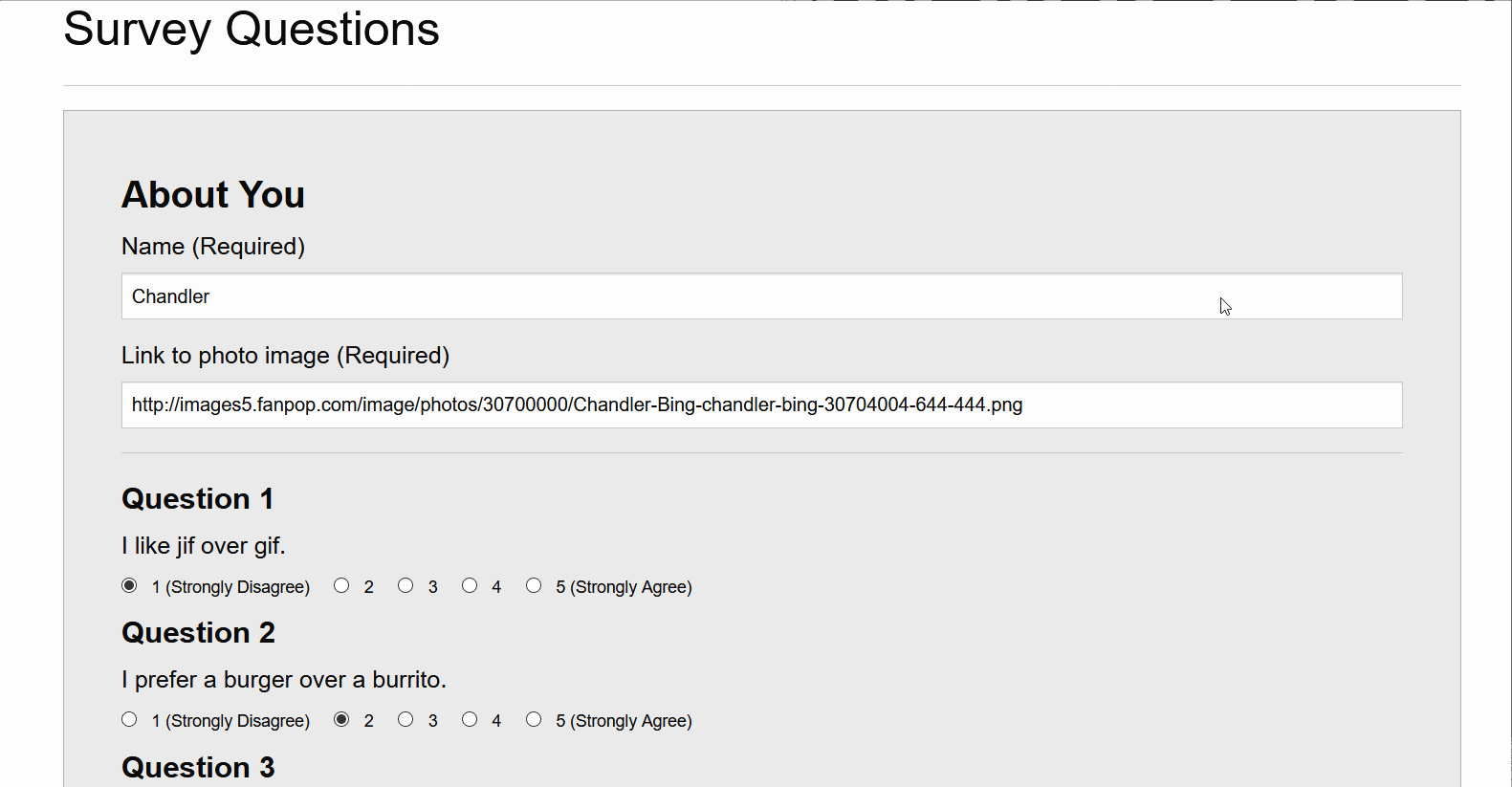Select rating 3 for Question 2
1512x787 pixels.
point(405,719)
